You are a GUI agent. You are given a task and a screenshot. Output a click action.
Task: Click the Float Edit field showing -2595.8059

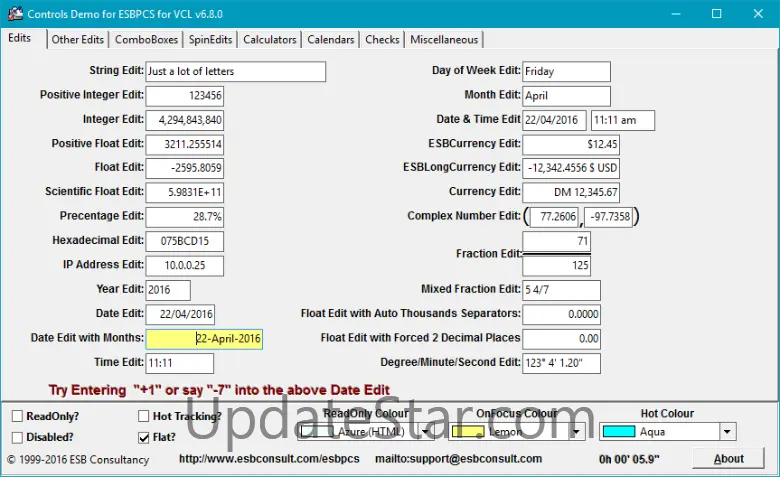[x=185, y=168]
